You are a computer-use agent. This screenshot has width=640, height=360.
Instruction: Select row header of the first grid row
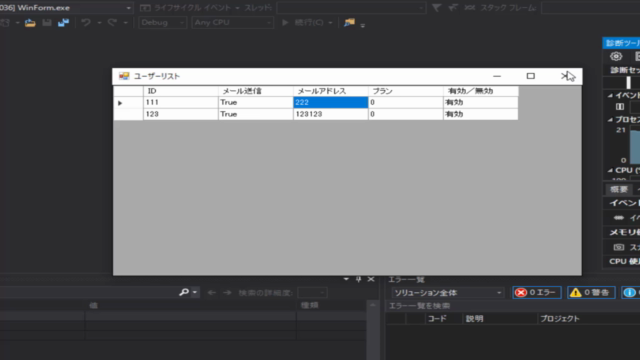[x=128, y=102]
